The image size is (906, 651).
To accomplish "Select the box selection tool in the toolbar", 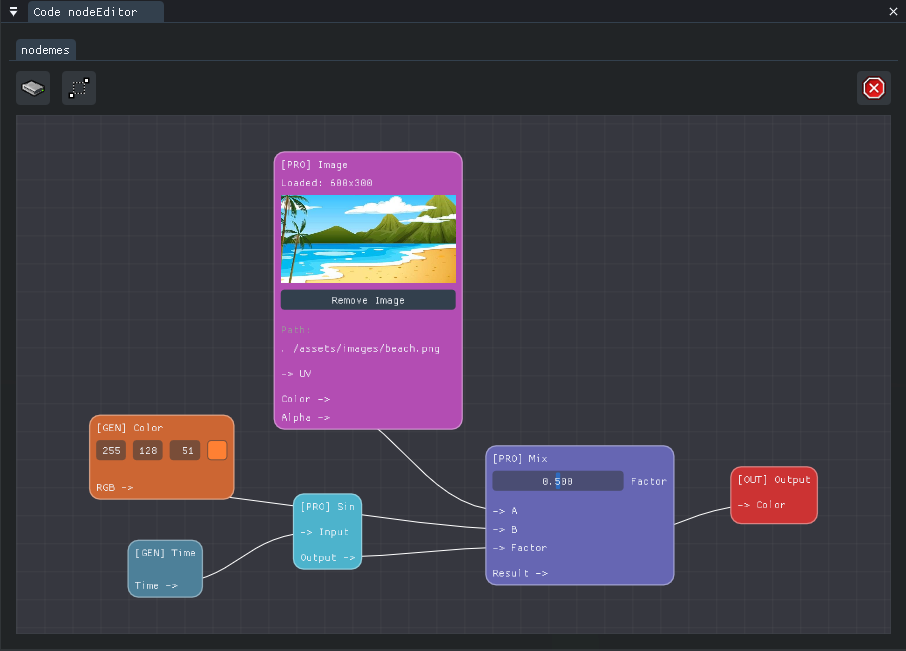I will [x=79, y=88].
